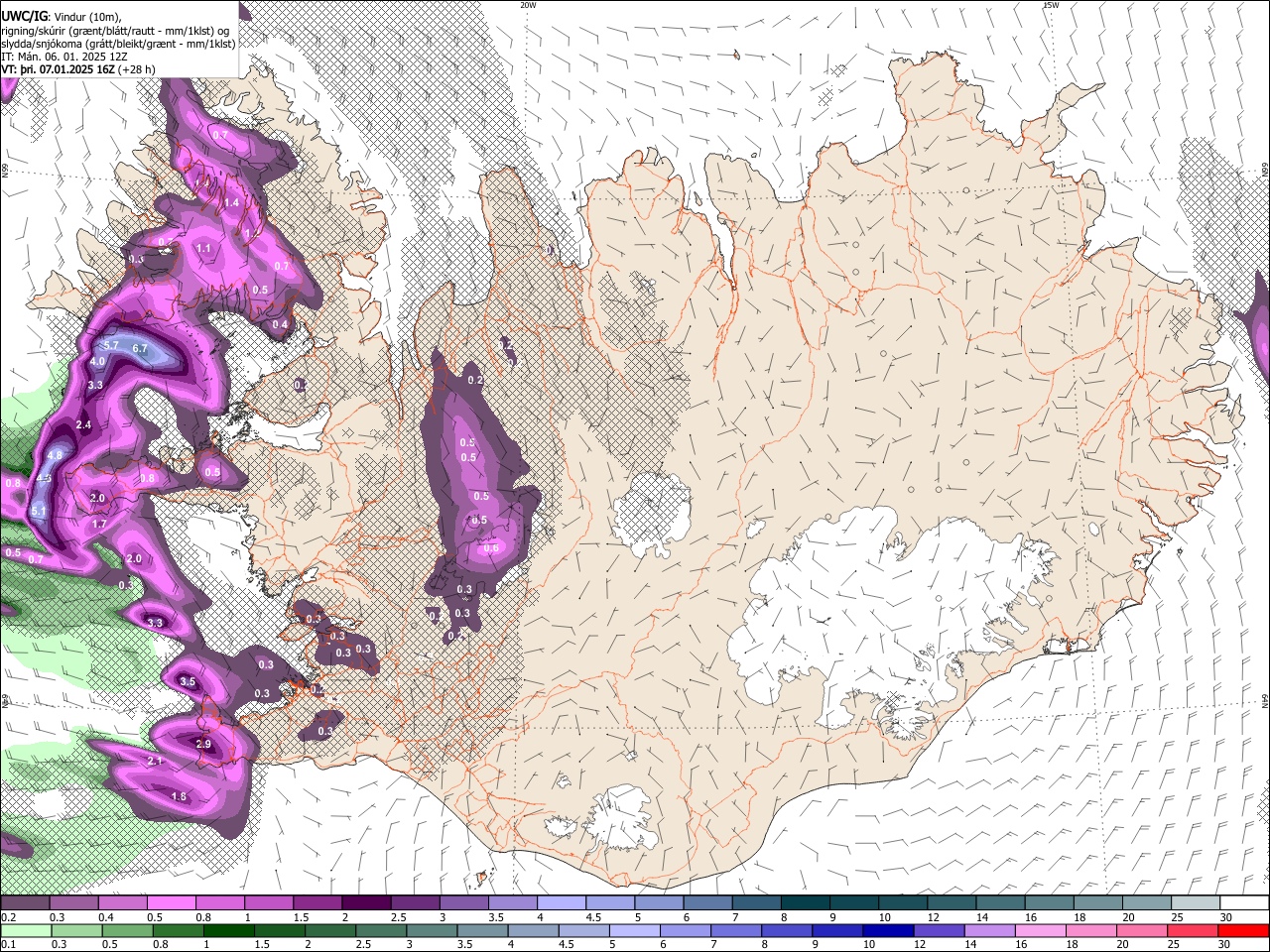1270x952 pixels.
Task: Click the '1.1' snowfall value in Westfjords
Action: [203, 248]
